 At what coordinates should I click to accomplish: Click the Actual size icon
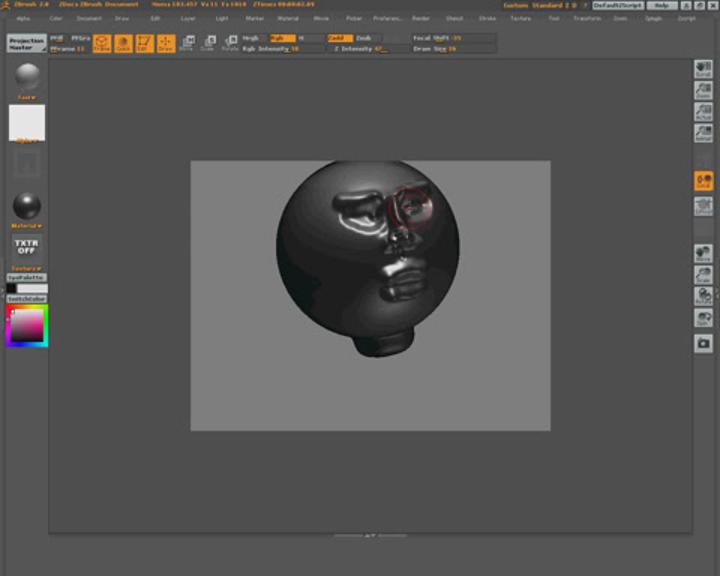(x=703, y=112)
